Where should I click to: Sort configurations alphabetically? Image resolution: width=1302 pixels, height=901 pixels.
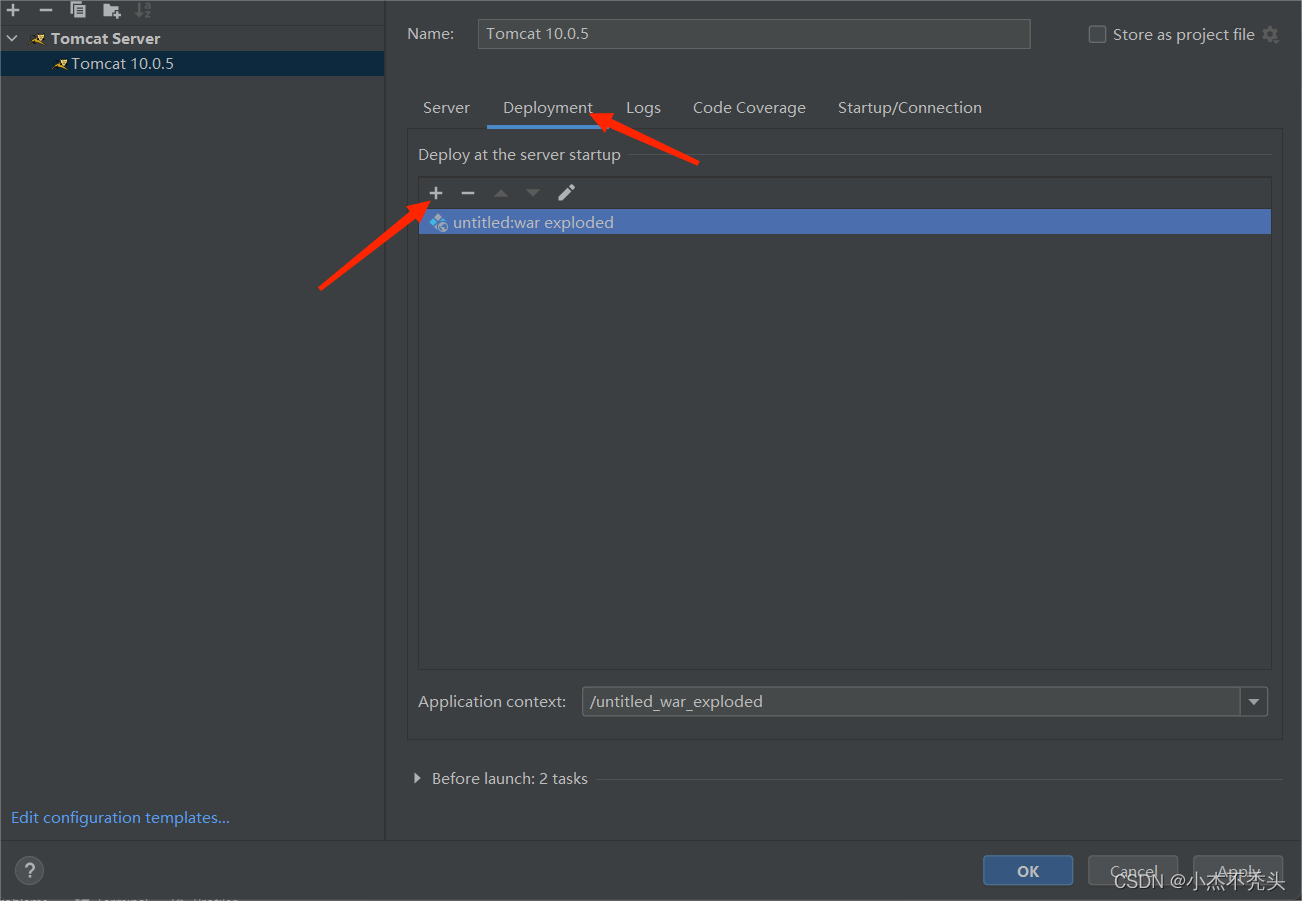143,10
